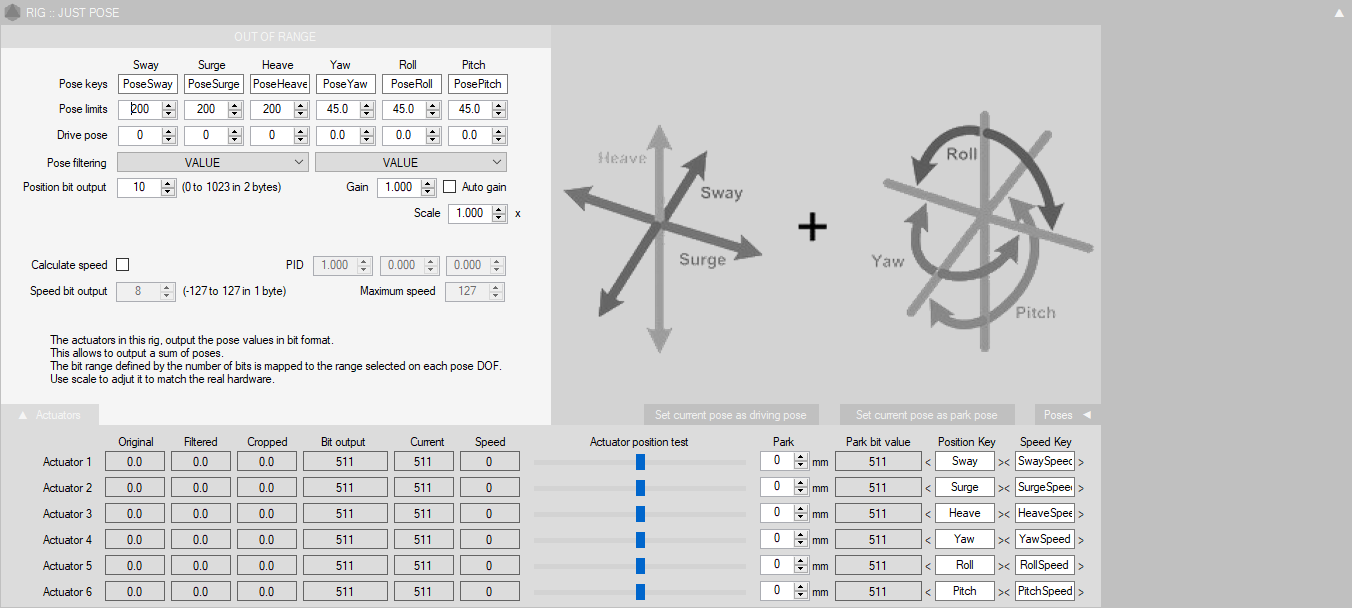Increase Actuator 4 park value
This screenshot has height=608, width=1352.
coord(800,535)
